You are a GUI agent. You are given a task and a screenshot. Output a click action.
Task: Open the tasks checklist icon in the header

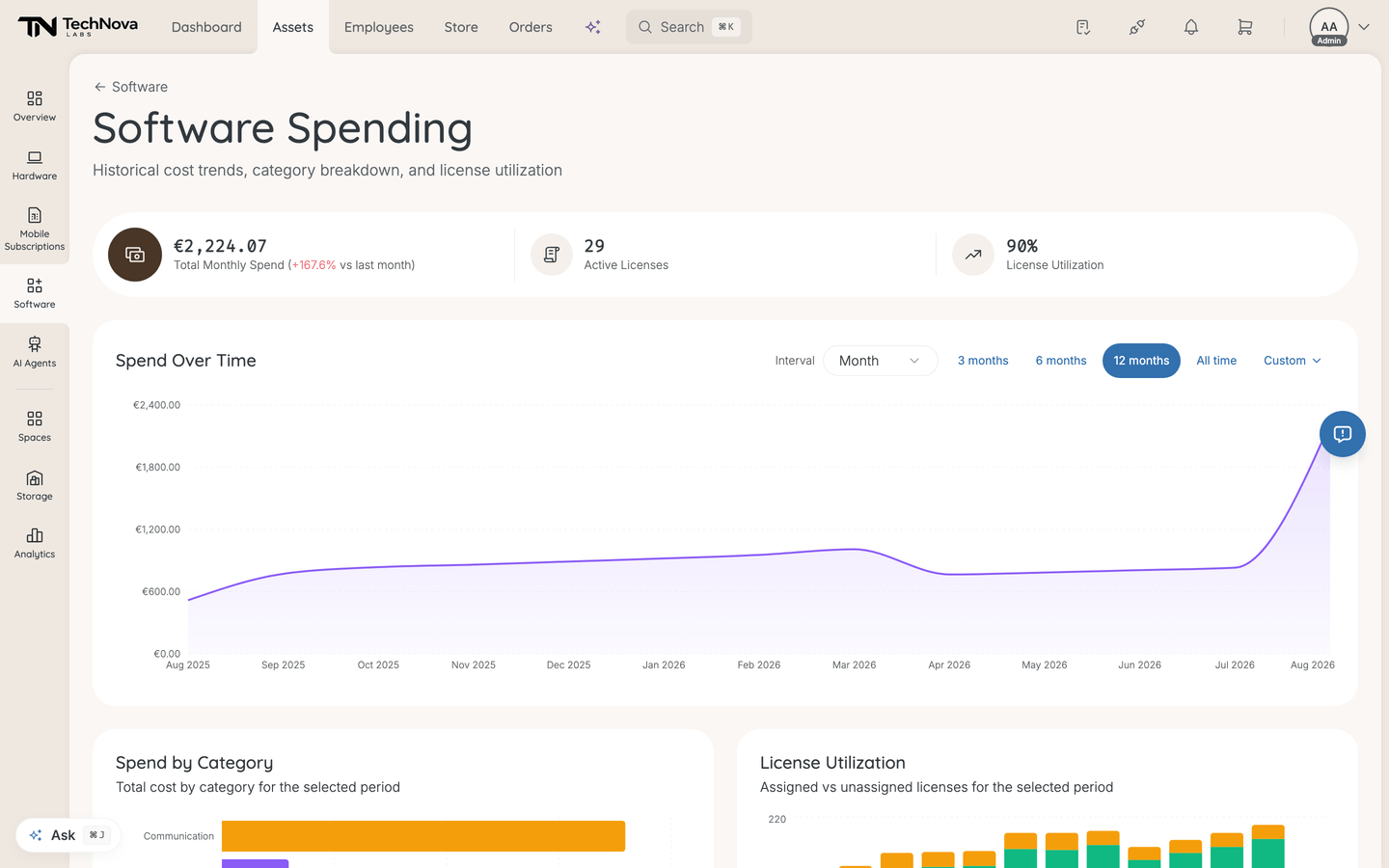coord(1083,27)
